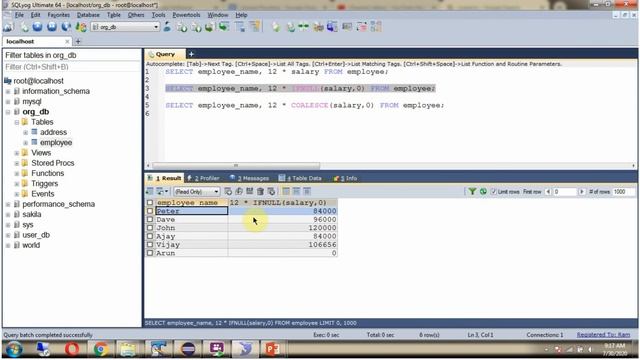Click the Chrome icon in Windows taskbar
This screenshot has height=360, width=640.
[x=100, y=349]
